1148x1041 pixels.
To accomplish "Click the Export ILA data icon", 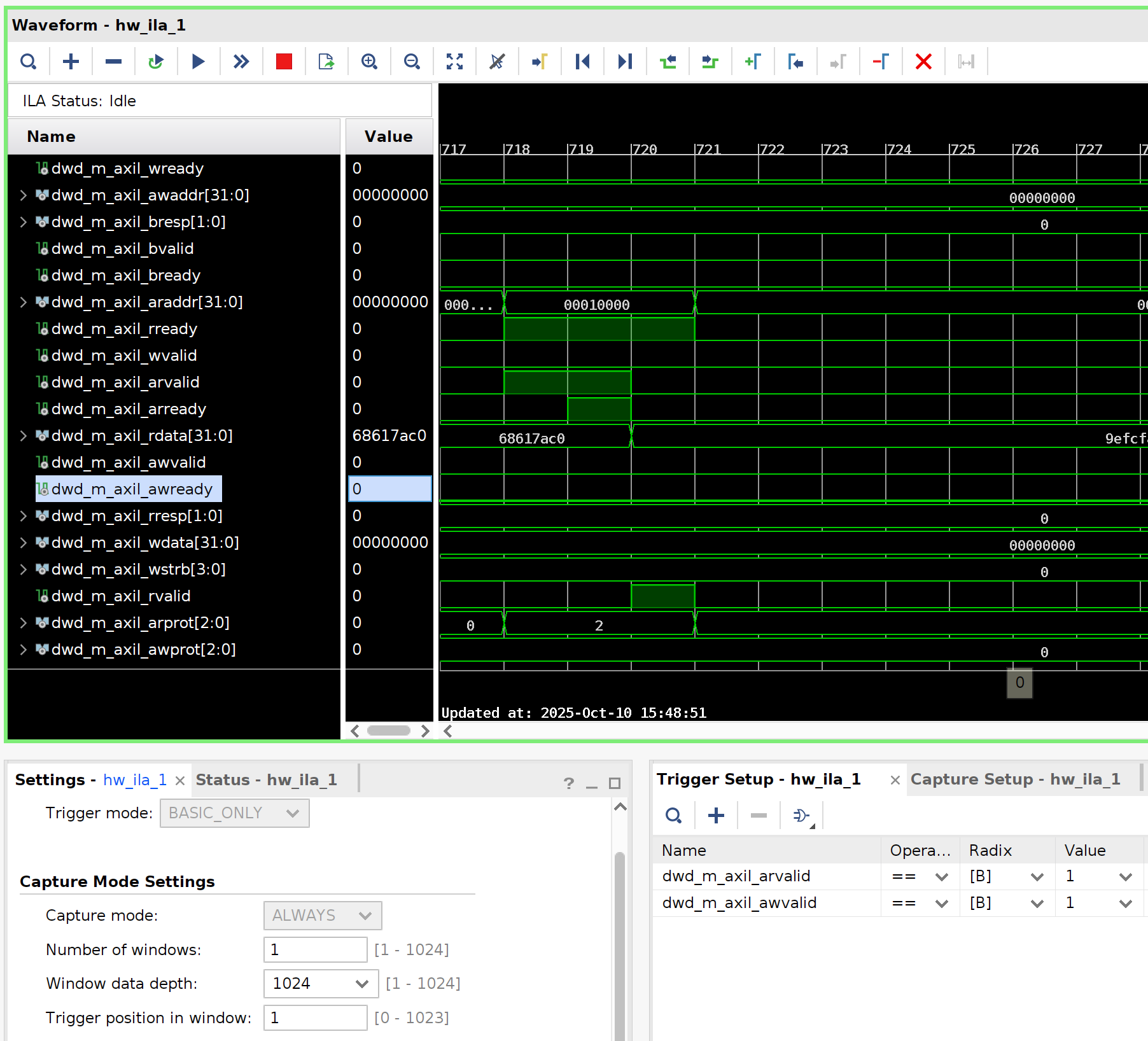I will 326,62.
